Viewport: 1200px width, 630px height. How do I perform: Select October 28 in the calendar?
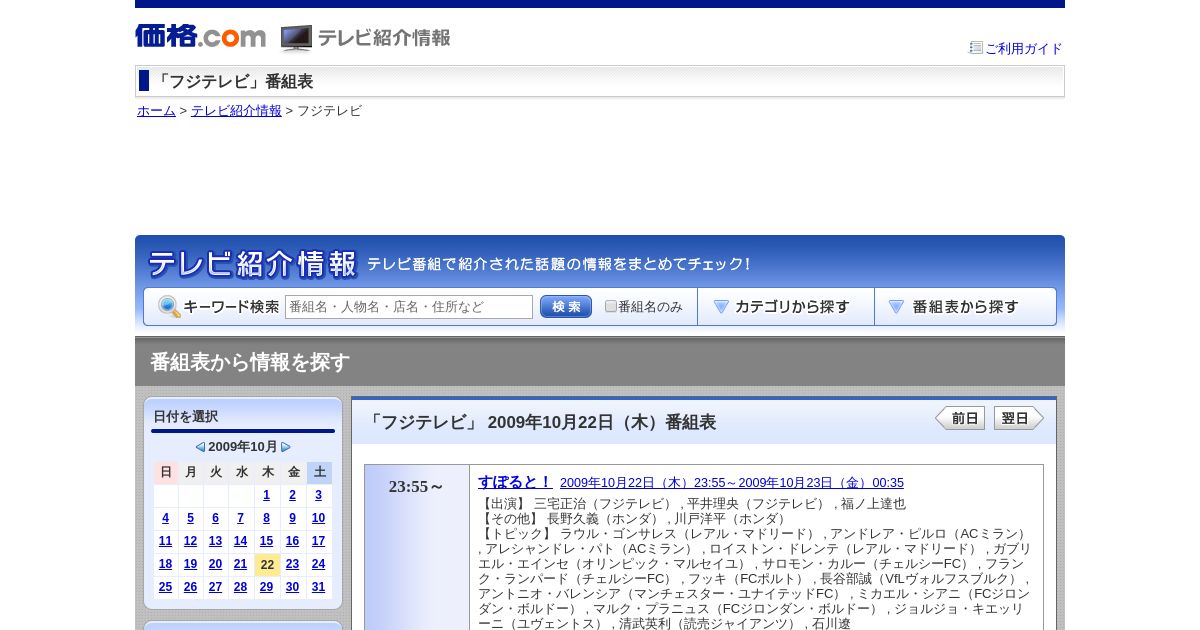[241, 587]
